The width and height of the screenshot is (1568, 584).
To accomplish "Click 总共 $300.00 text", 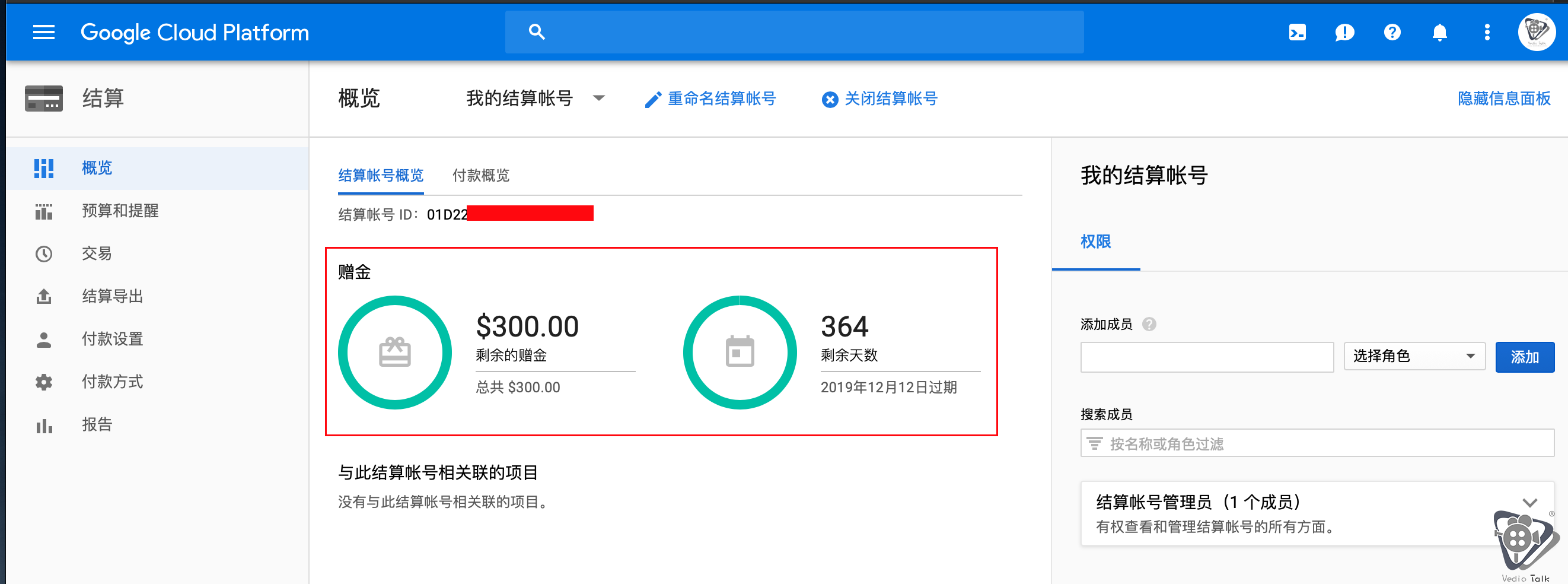I will (x=518, y=388).
